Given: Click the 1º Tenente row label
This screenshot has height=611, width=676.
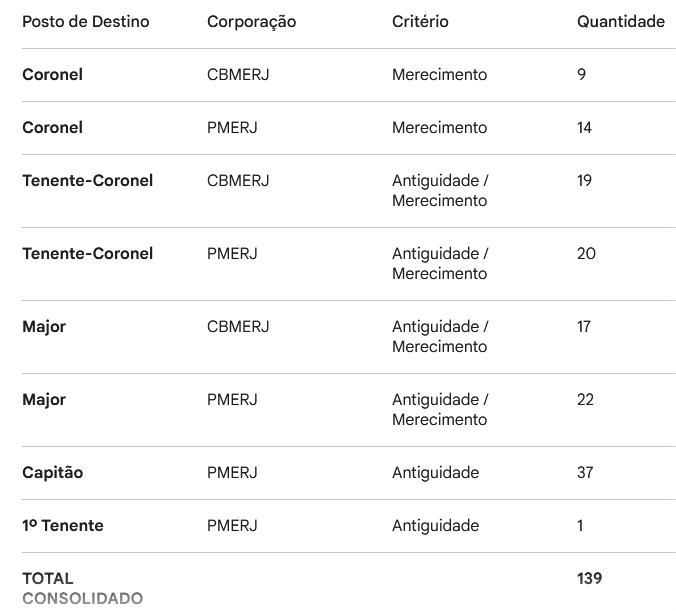Looking at the screenshot, I should coord(62,525).
